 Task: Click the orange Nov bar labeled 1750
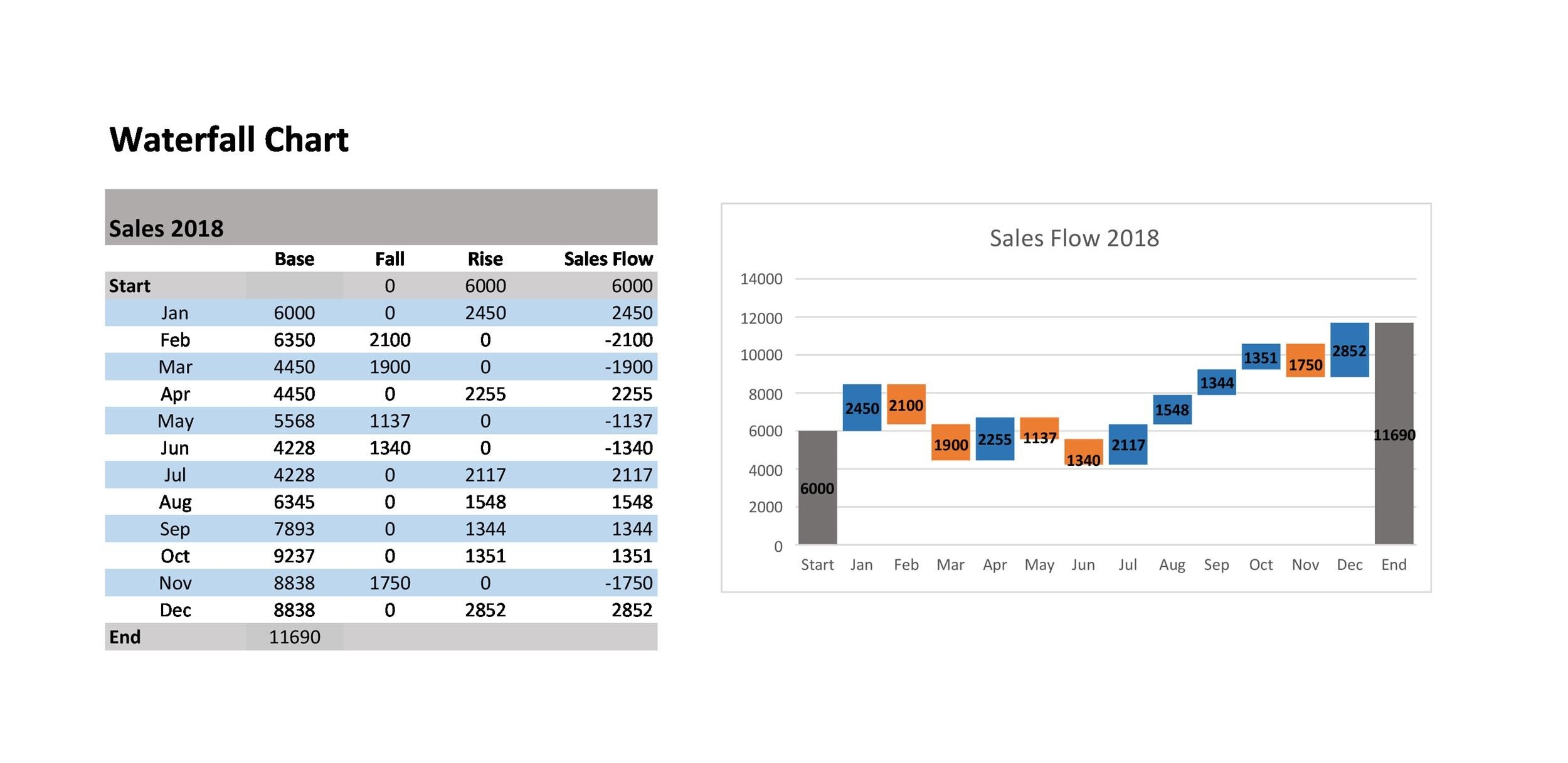pyautogui.click(x=1305, y=360)
